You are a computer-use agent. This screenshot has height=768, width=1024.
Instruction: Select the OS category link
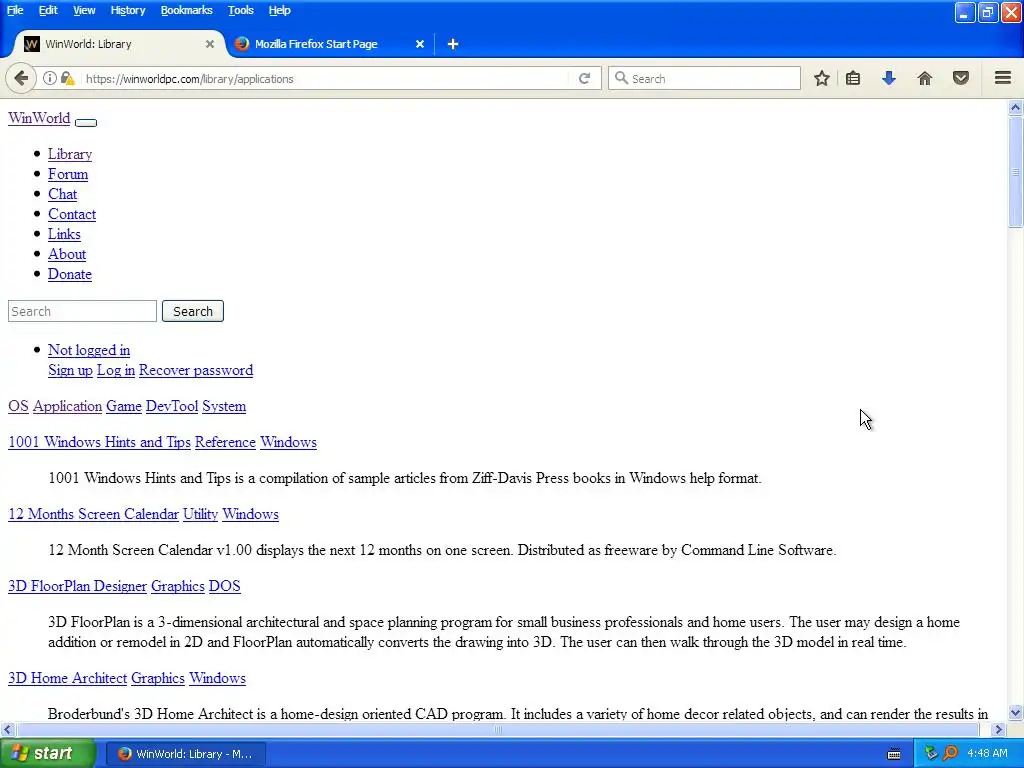pos(18,406)
